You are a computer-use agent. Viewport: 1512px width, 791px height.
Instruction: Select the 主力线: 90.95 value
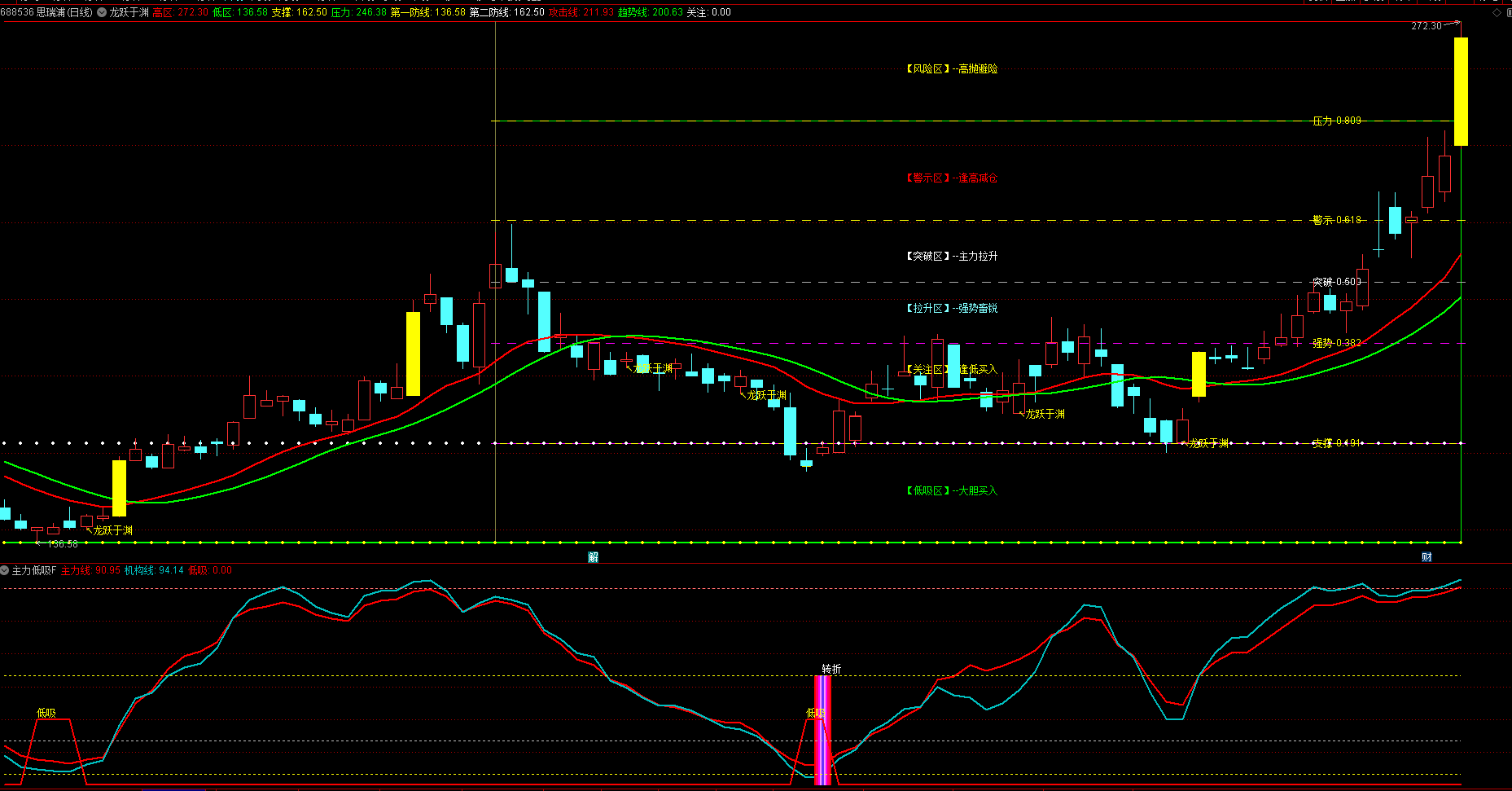pyautogui.click(x=91, y=570)
